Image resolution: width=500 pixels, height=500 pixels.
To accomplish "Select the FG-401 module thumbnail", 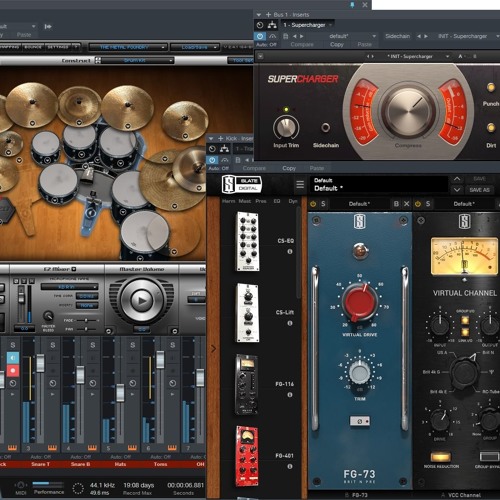I will [x=247, y=456].
